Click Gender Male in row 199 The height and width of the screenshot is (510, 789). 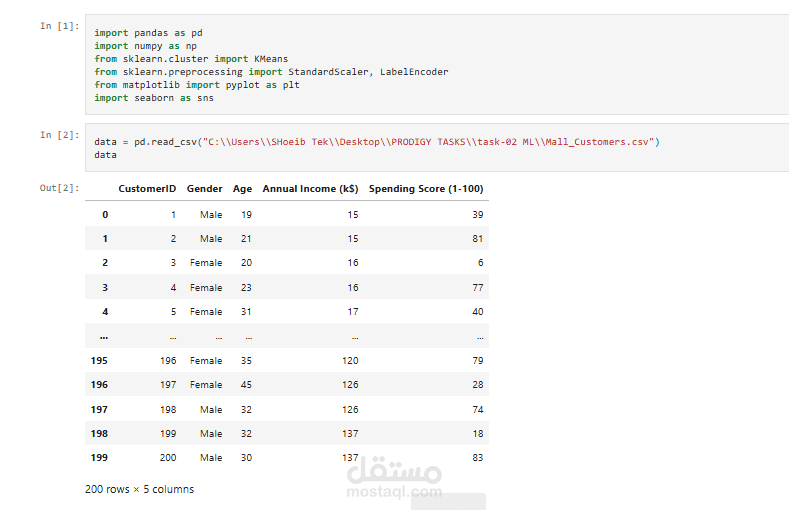(x=211, y=458)
